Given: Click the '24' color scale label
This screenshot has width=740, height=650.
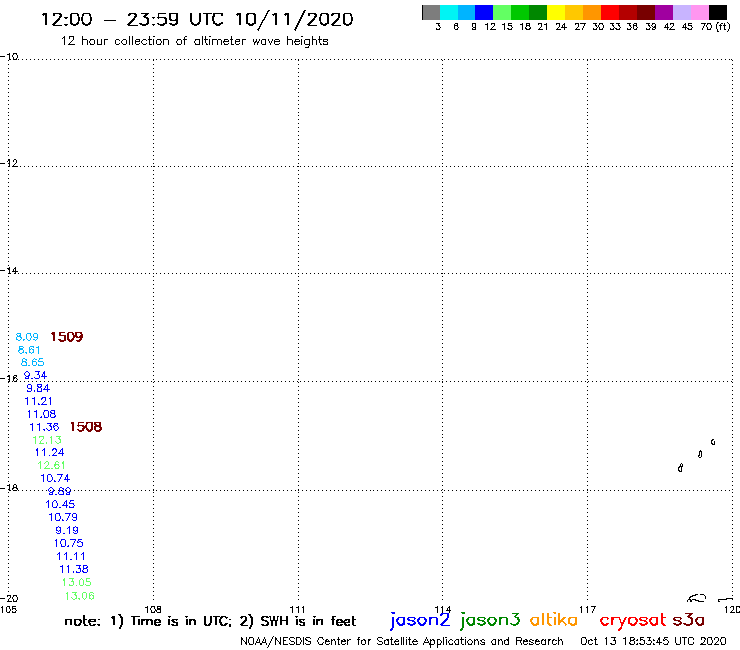Looking at the screenshot, I should [x=561, y=27].
